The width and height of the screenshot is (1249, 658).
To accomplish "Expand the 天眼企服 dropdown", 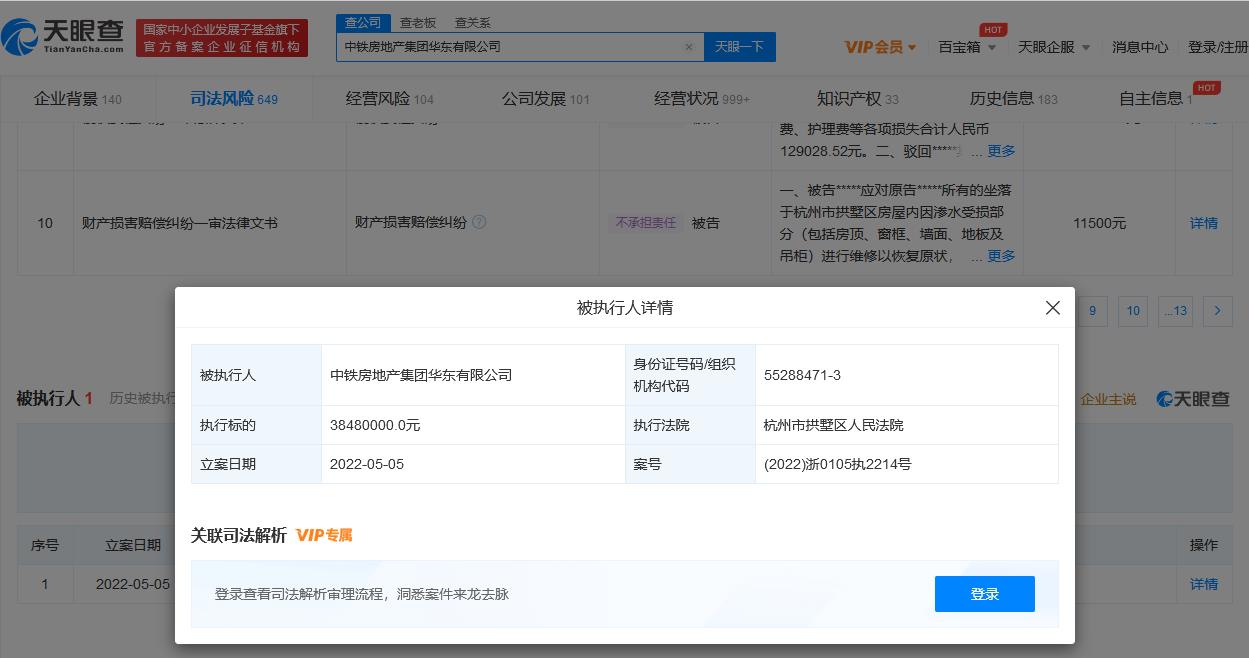I will [1054, 47].
